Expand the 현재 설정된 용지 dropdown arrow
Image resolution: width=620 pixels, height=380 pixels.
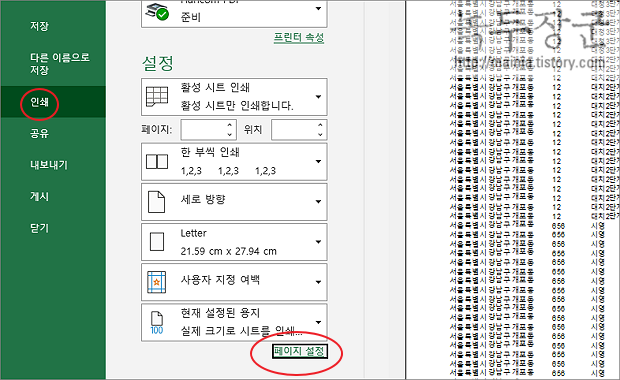318,322
